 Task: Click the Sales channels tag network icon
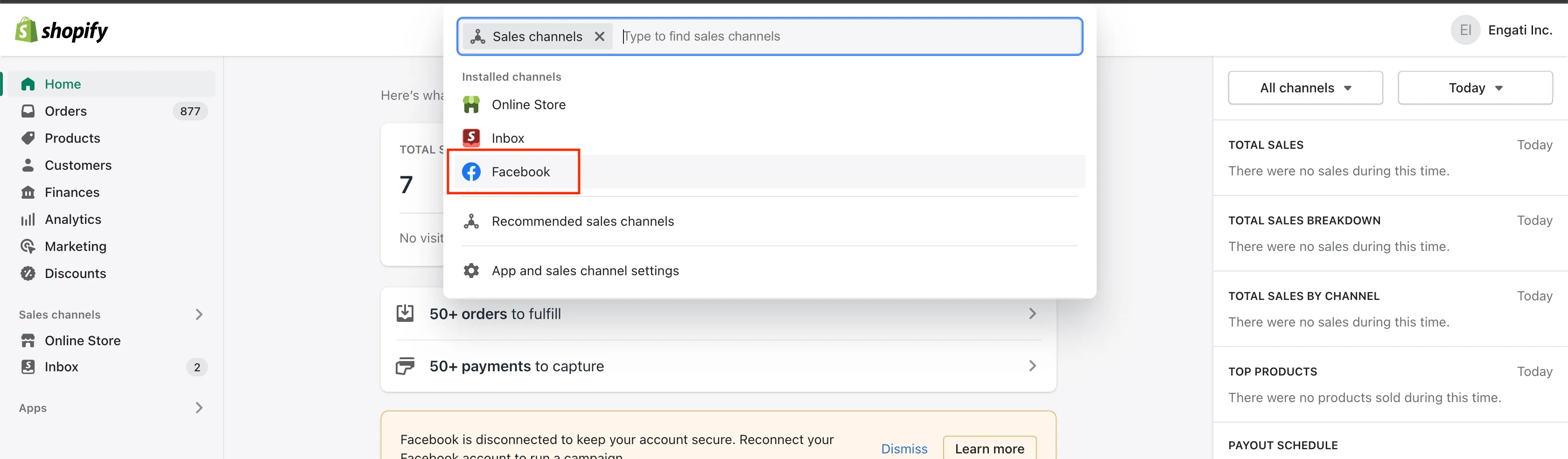[478, 36]
